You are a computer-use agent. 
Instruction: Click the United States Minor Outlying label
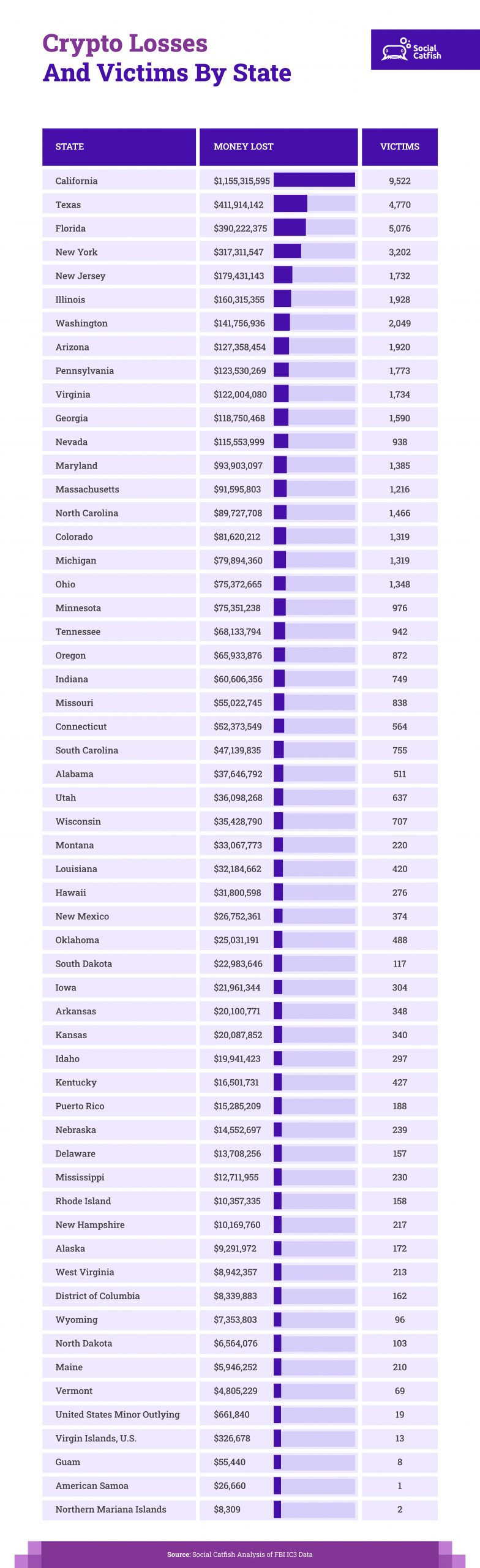[x=118, y=1415]
